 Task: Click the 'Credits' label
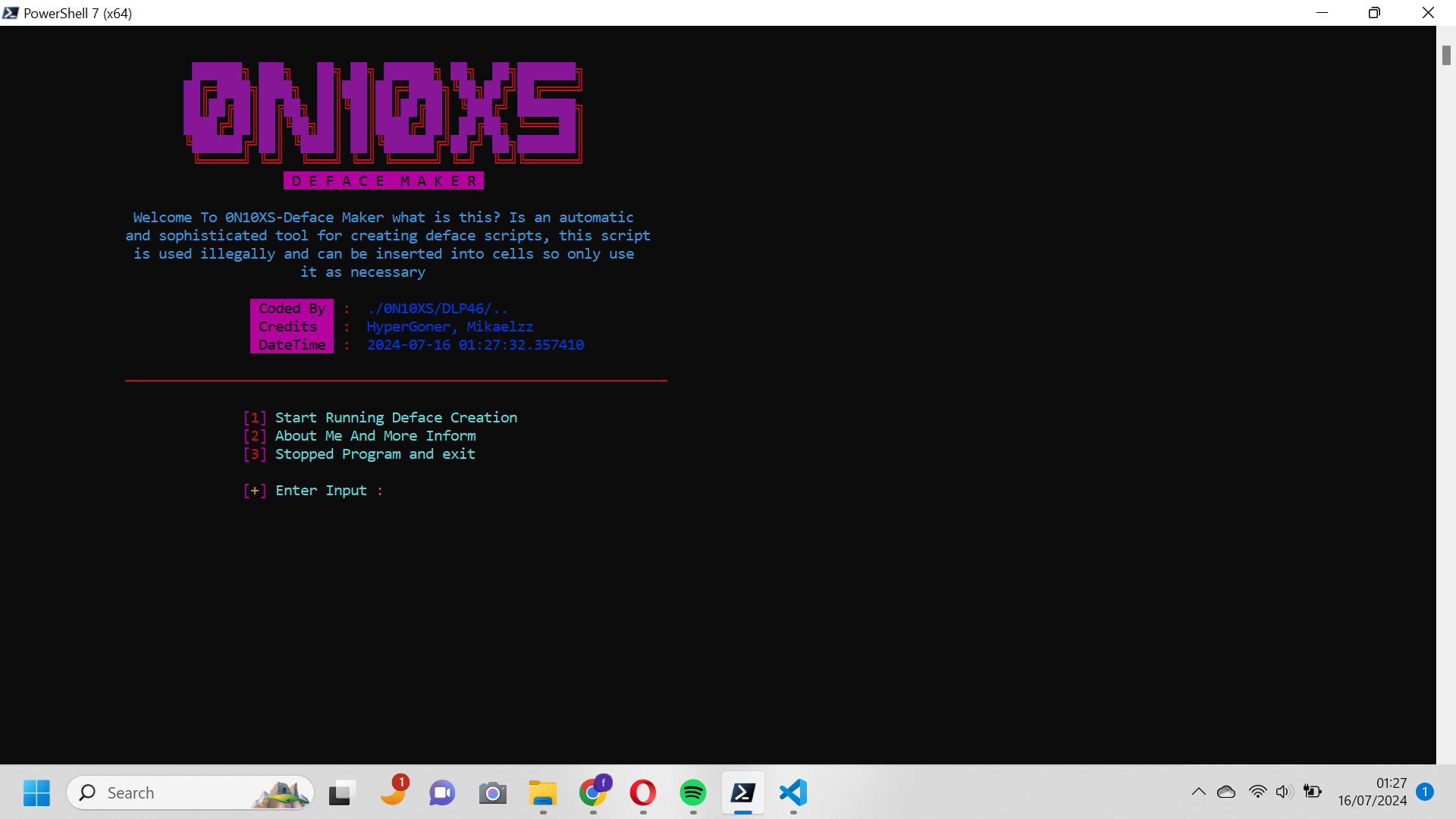point(287,327)
